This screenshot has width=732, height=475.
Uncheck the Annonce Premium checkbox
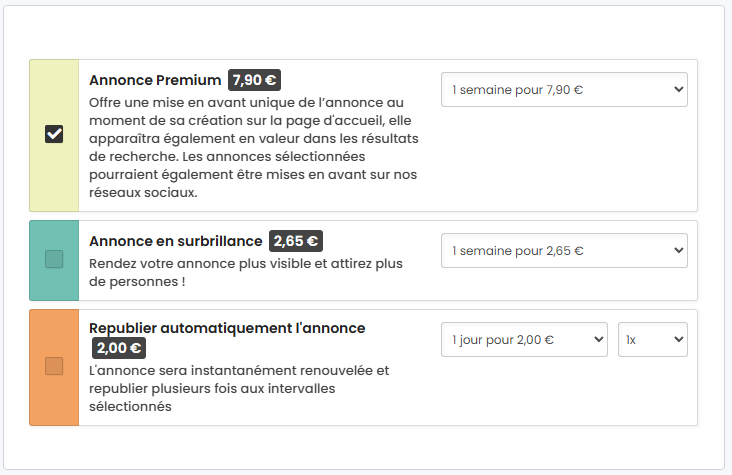pyautogui.click(x=54, y=135)
